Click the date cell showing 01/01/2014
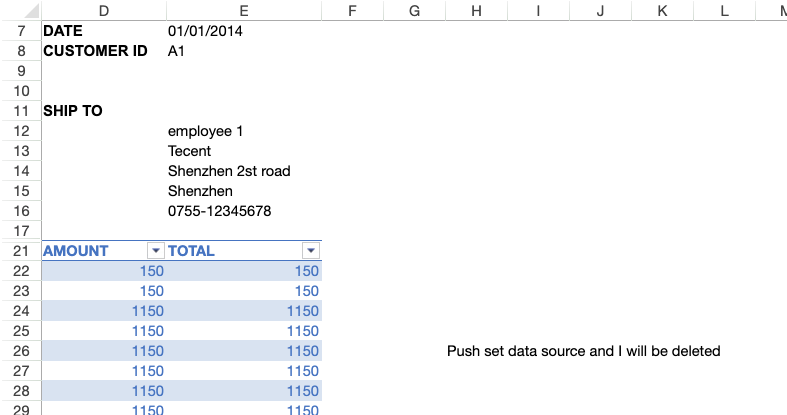This screenshot has height=415, width=787. (x=205, y=31)
